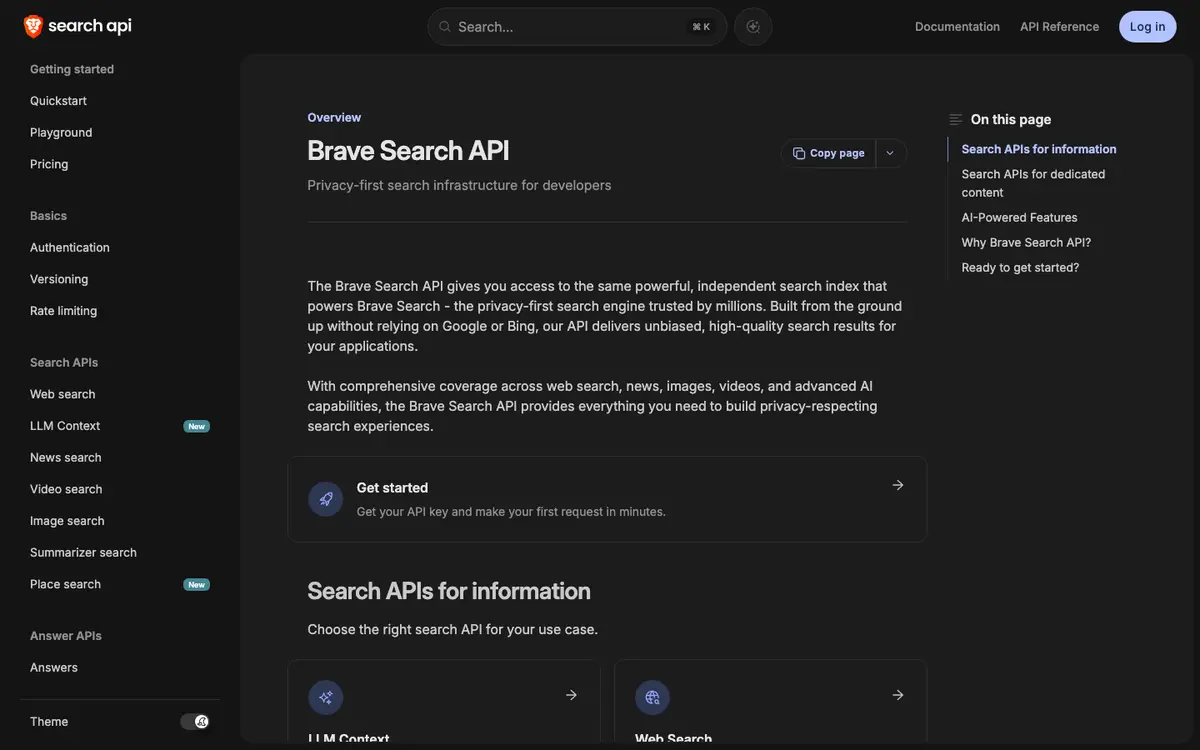The width and height of the screenshot is (1200, 750).
Task: Click the Search APIs for information heading
Action: point(449,591)
